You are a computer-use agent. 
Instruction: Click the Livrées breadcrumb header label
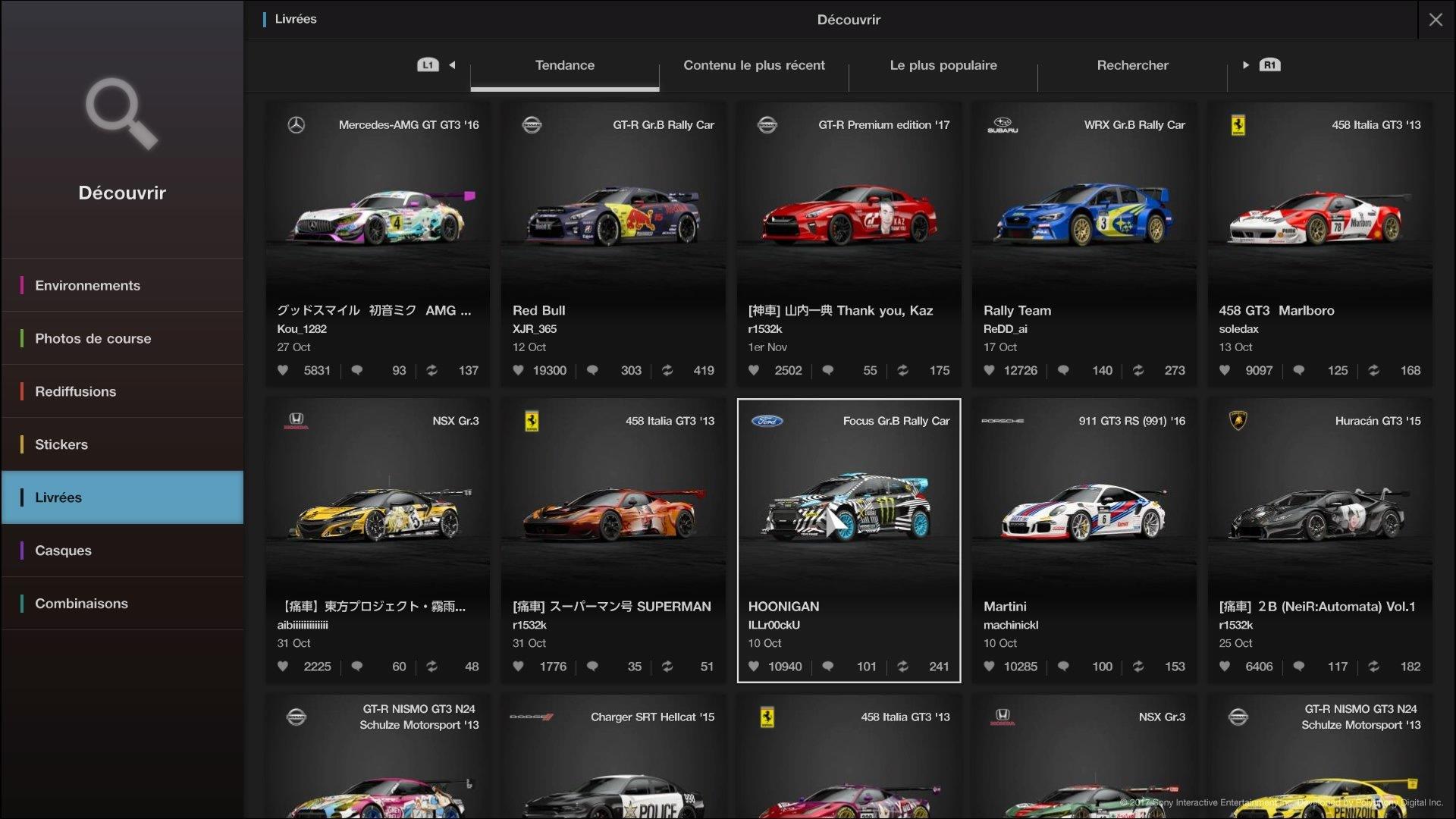296,19
